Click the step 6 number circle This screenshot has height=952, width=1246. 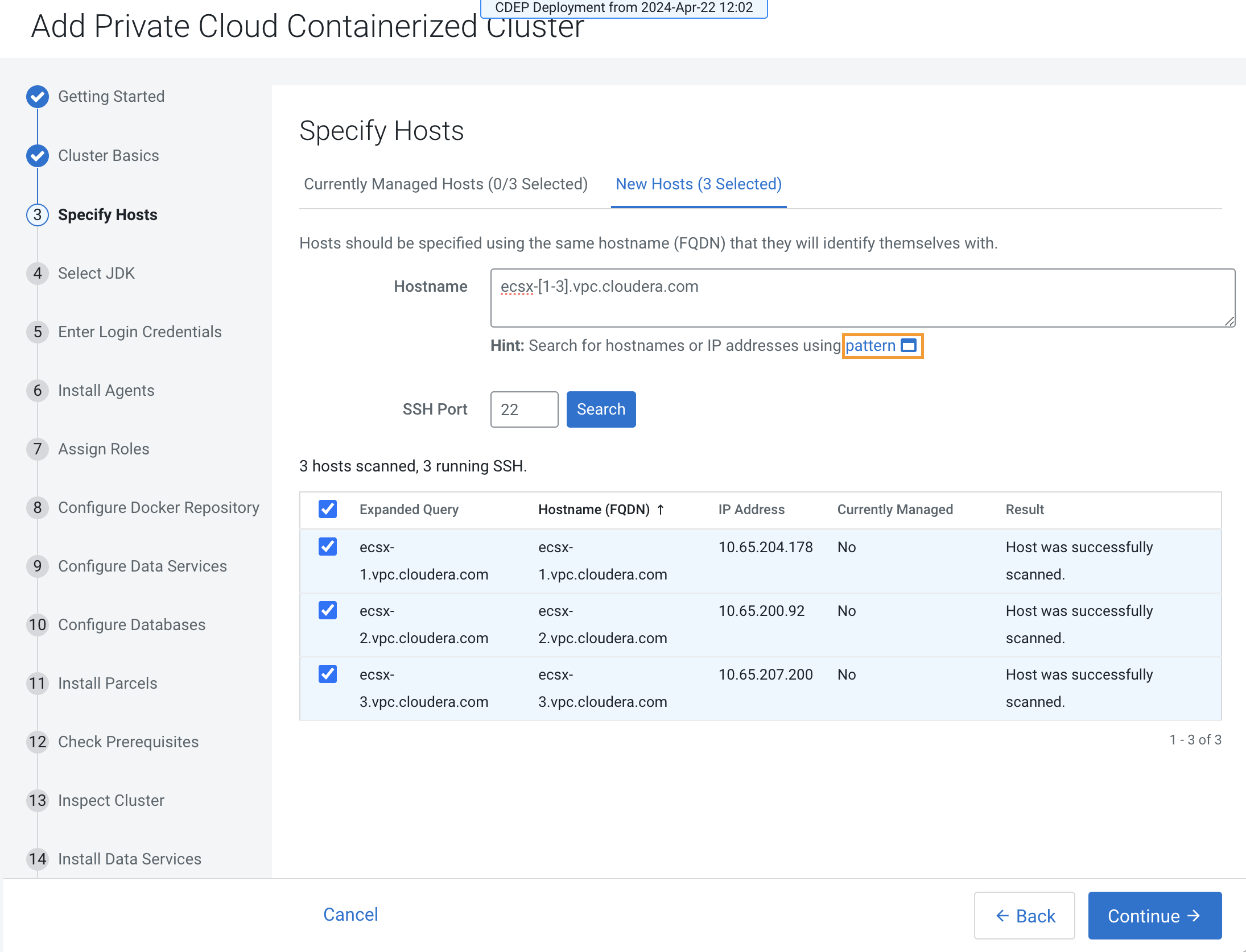[38, 391]
